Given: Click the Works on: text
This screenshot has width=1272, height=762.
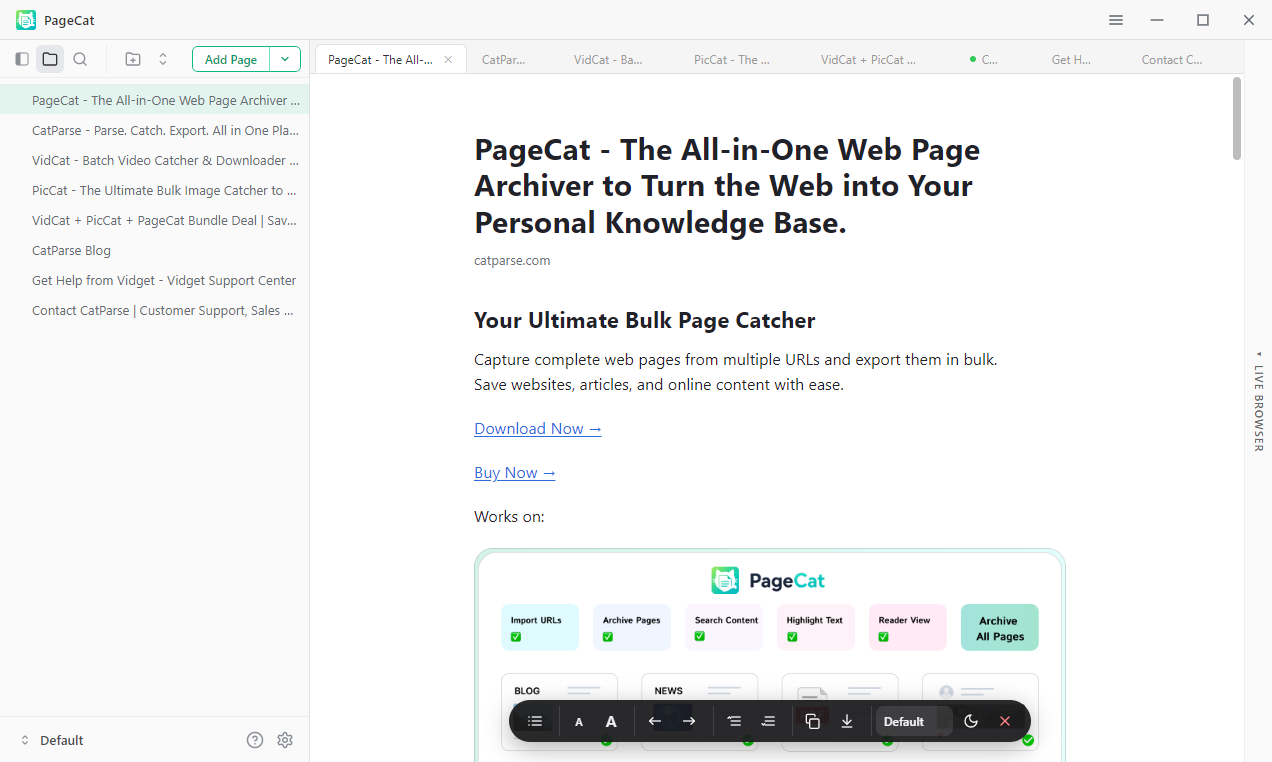Looking at the screenshot, I should tap(509, 517).
